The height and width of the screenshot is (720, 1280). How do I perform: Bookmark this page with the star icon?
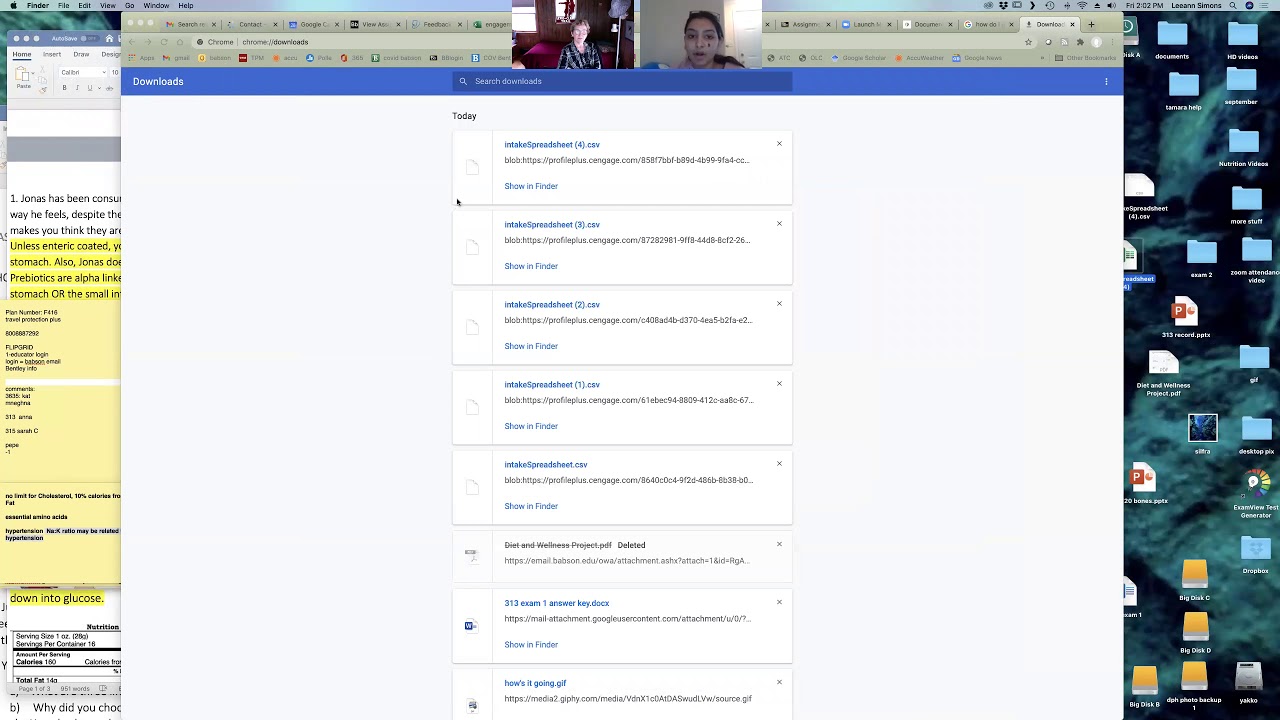click(x=1028, y=42)
